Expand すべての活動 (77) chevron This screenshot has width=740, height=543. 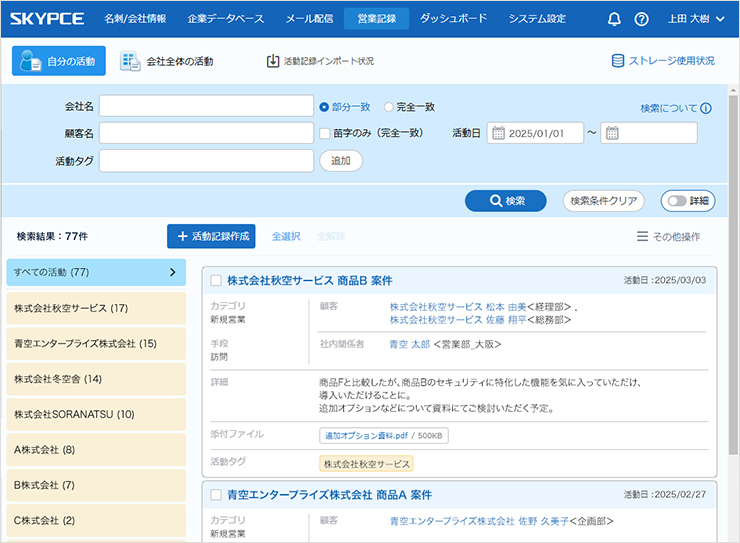(x=173, y=272)
